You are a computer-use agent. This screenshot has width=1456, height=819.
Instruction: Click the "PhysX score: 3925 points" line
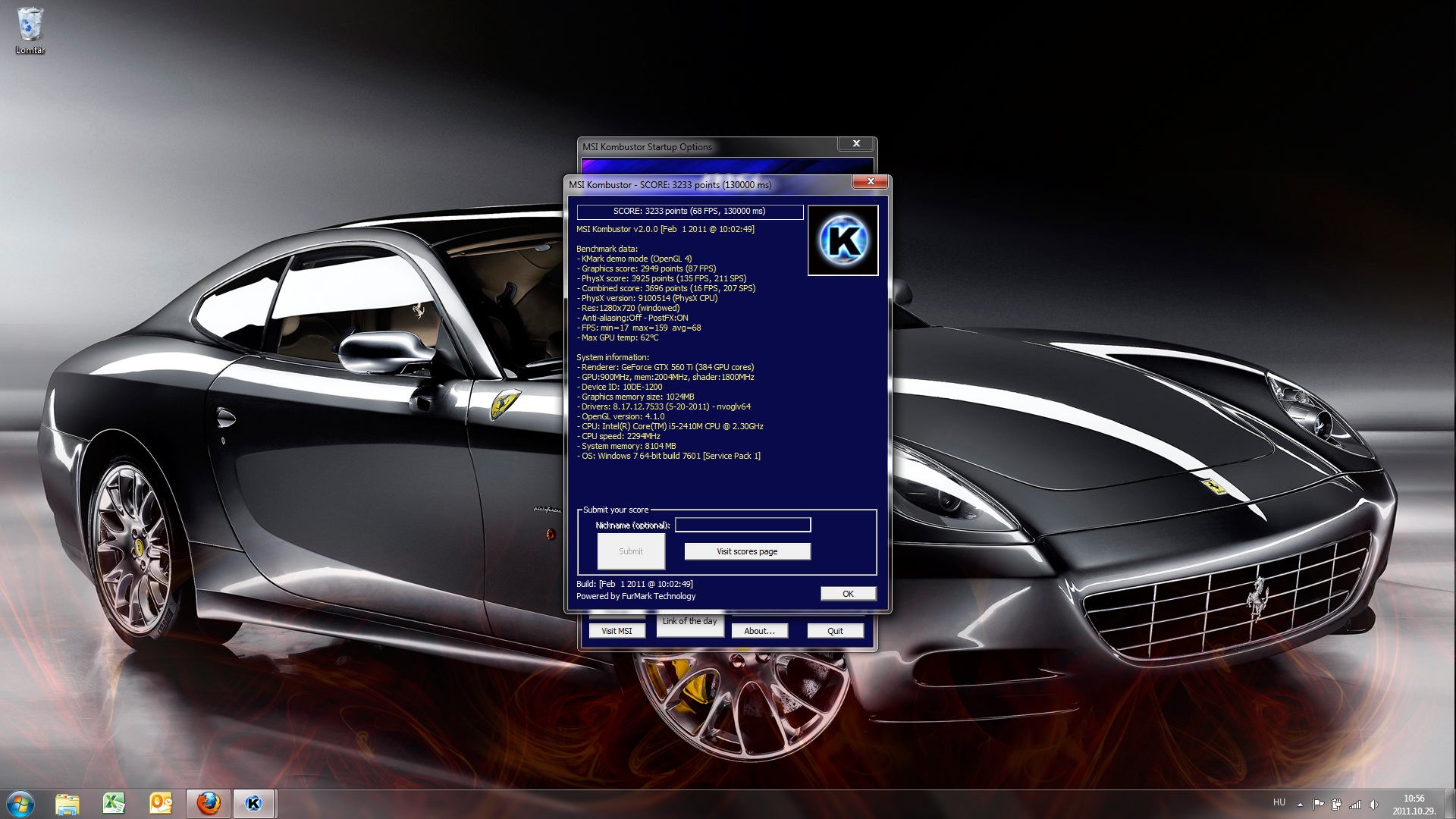[x=661, y=278]
